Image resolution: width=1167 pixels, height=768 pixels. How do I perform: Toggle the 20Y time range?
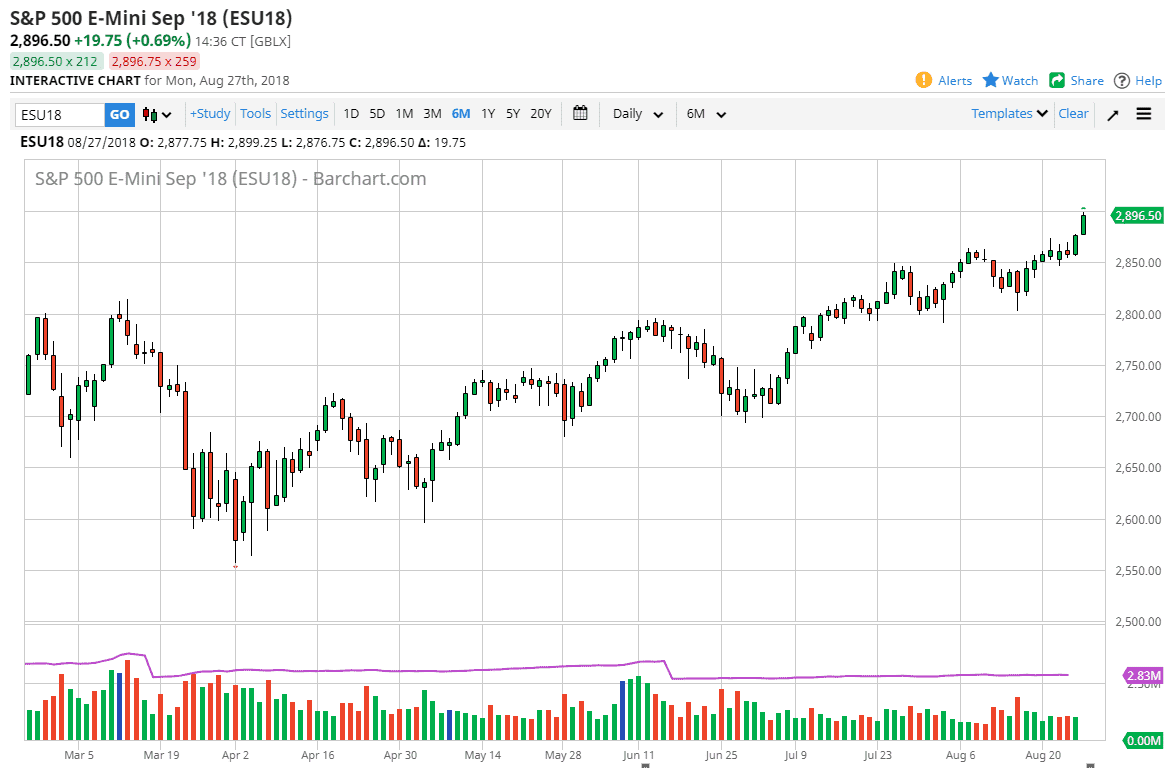tap(540, 113)
